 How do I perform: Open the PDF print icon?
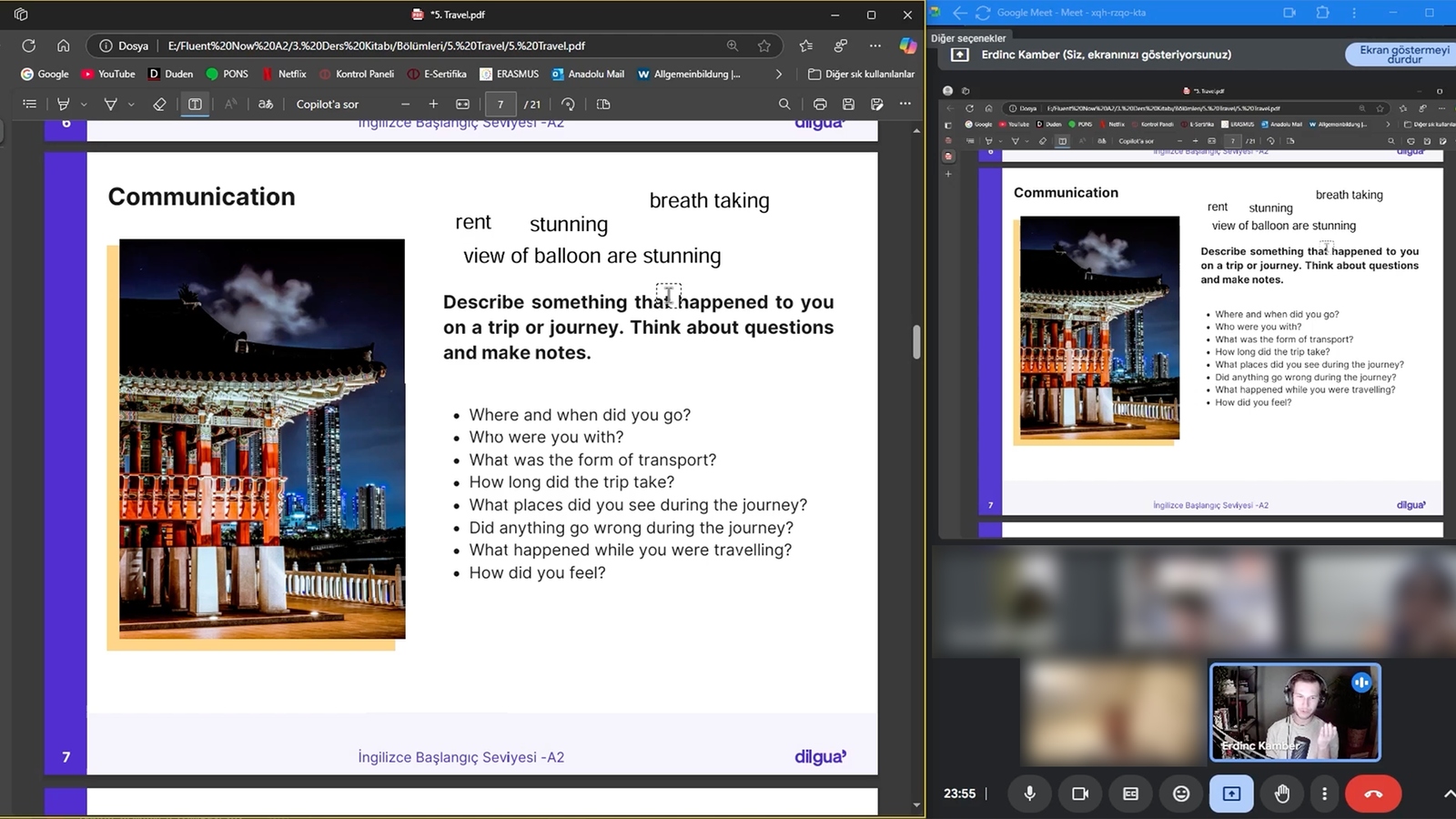coord(820,105)
